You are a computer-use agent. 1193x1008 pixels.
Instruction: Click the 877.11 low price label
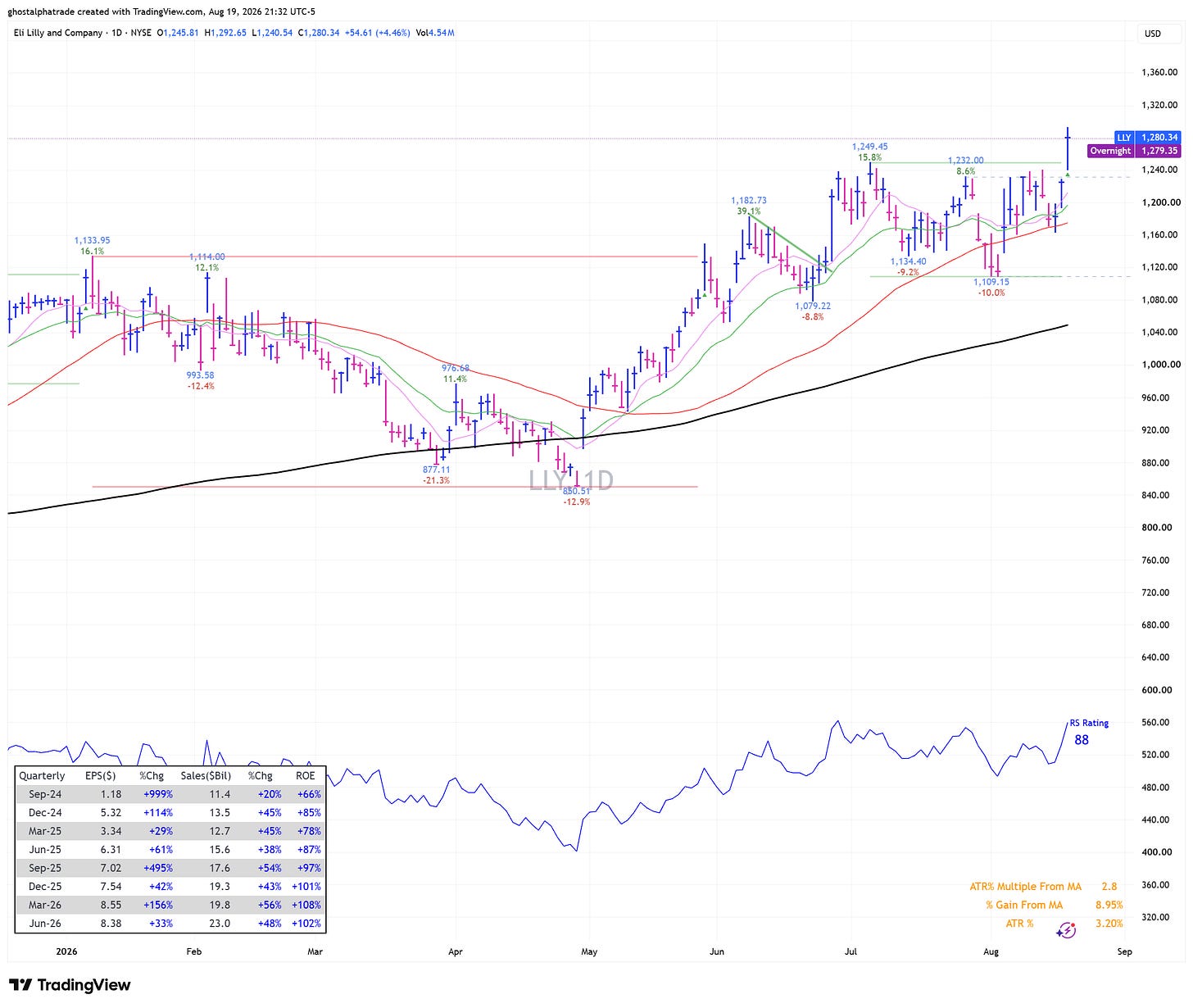[x=437, y=470]
